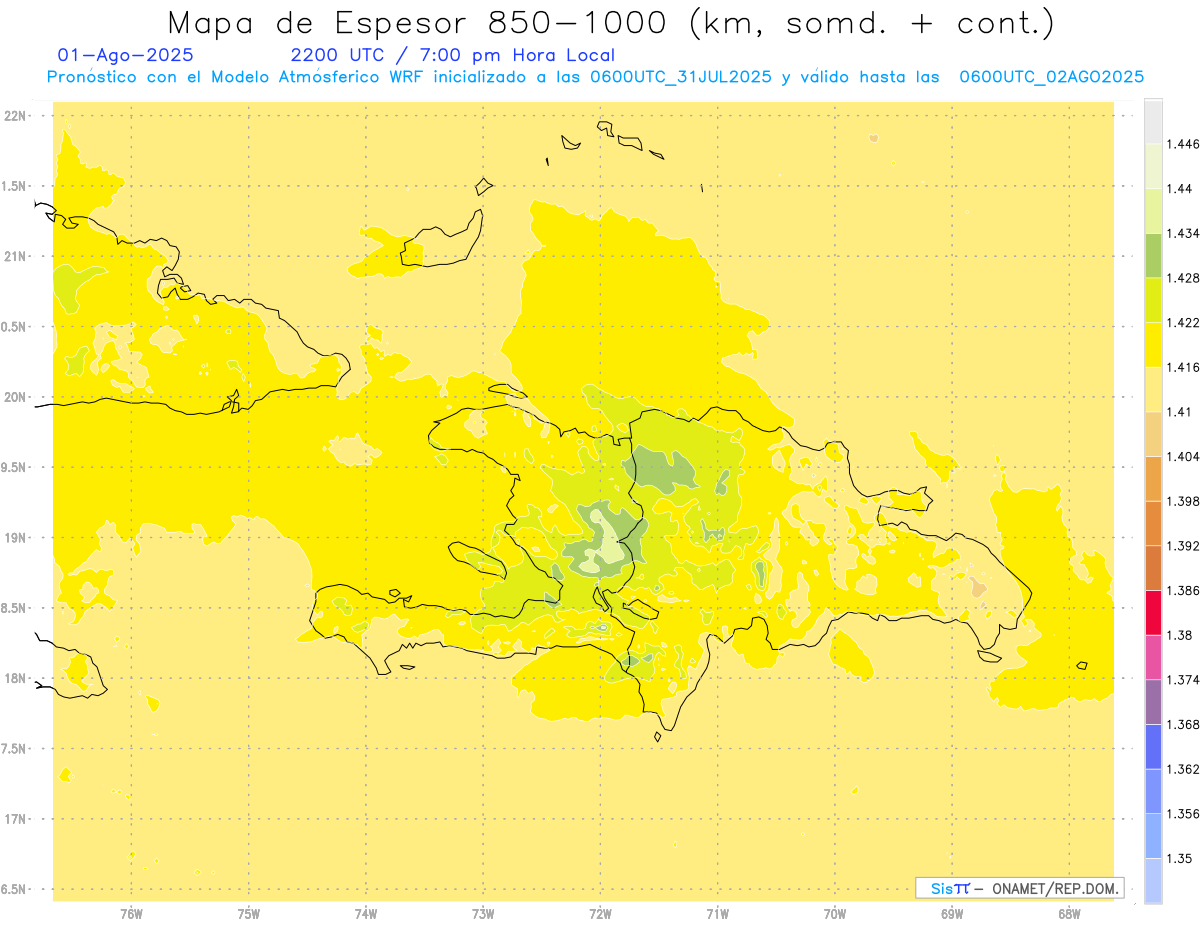Select the bright yellow swatch between 1.416 and 1.422
Screen dimensions: 1200x927
1153,345
